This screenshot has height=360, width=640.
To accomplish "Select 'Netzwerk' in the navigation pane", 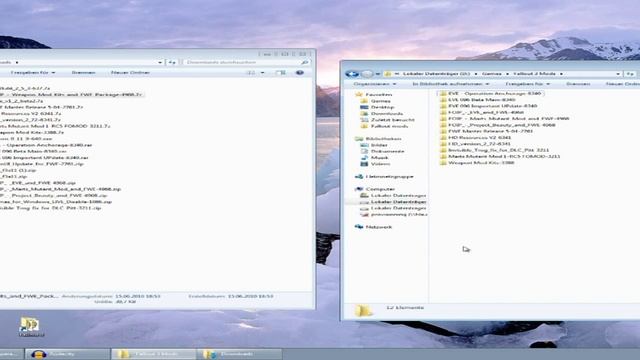I will coord(378,227).
